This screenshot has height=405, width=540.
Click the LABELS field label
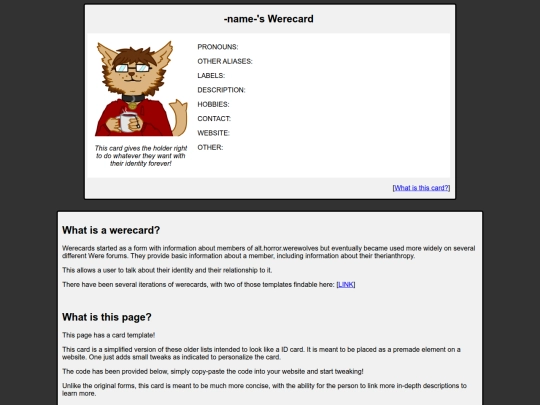click(211, 75)
